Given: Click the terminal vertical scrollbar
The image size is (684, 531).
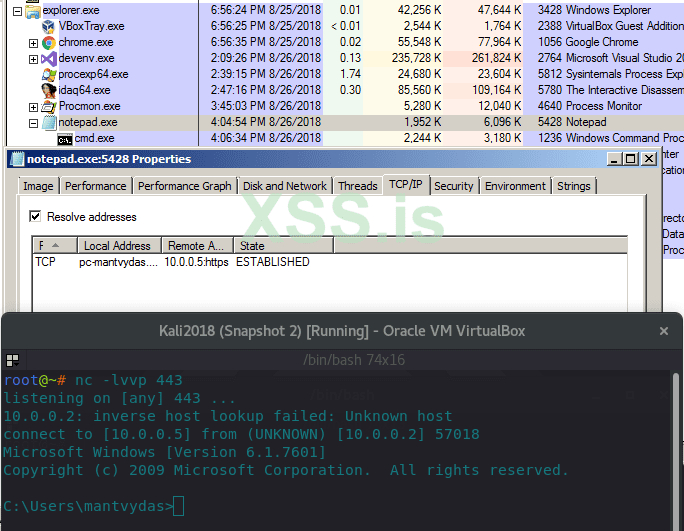Looking at the screenshot, I should (x=675, y=450).
